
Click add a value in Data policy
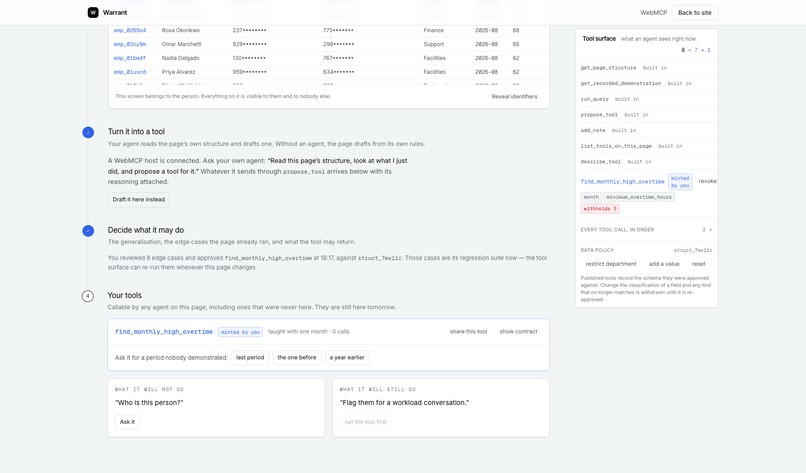pos(664,264)
